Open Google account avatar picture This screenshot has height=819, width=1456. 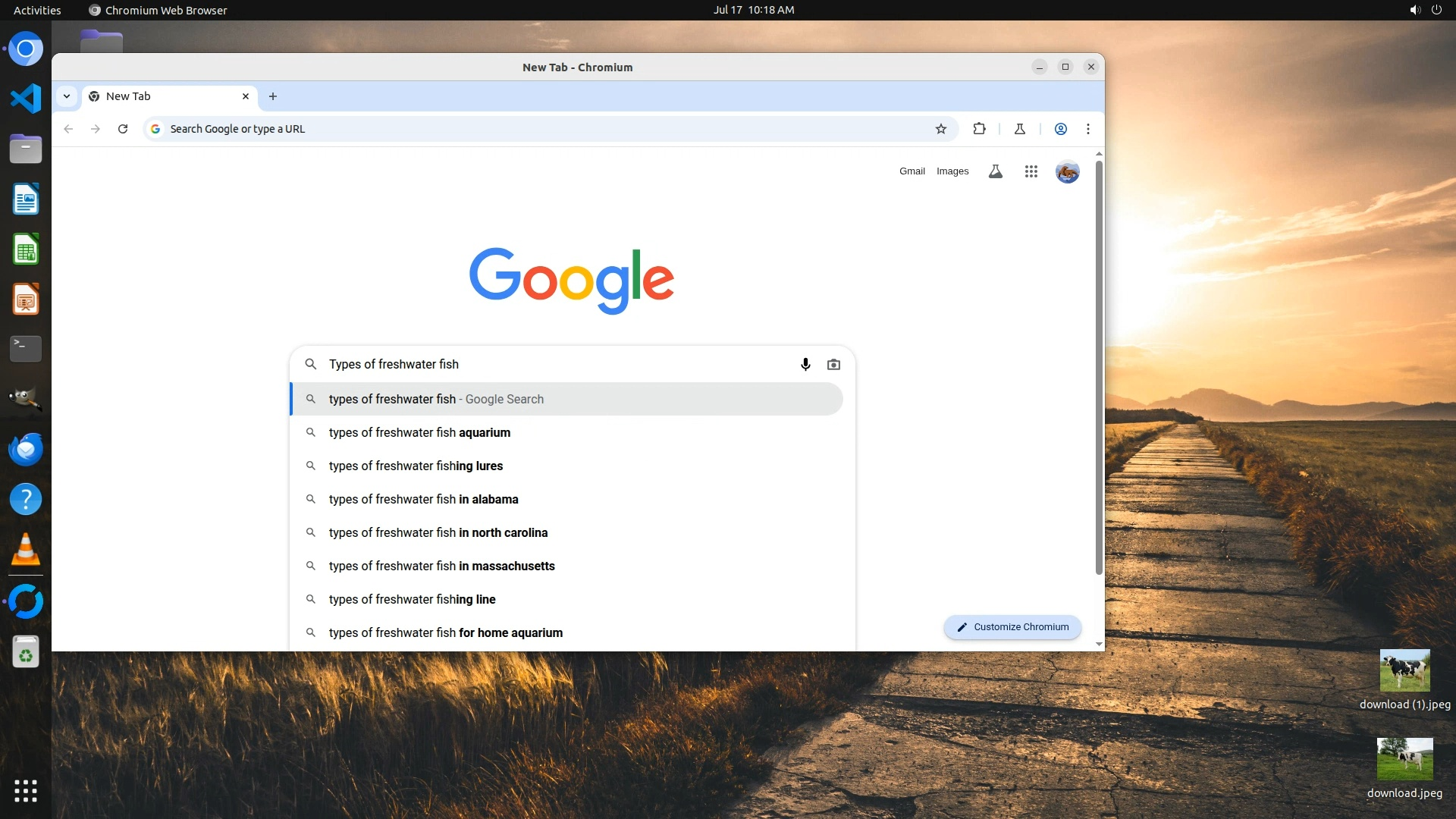[x=1067, y=172]
